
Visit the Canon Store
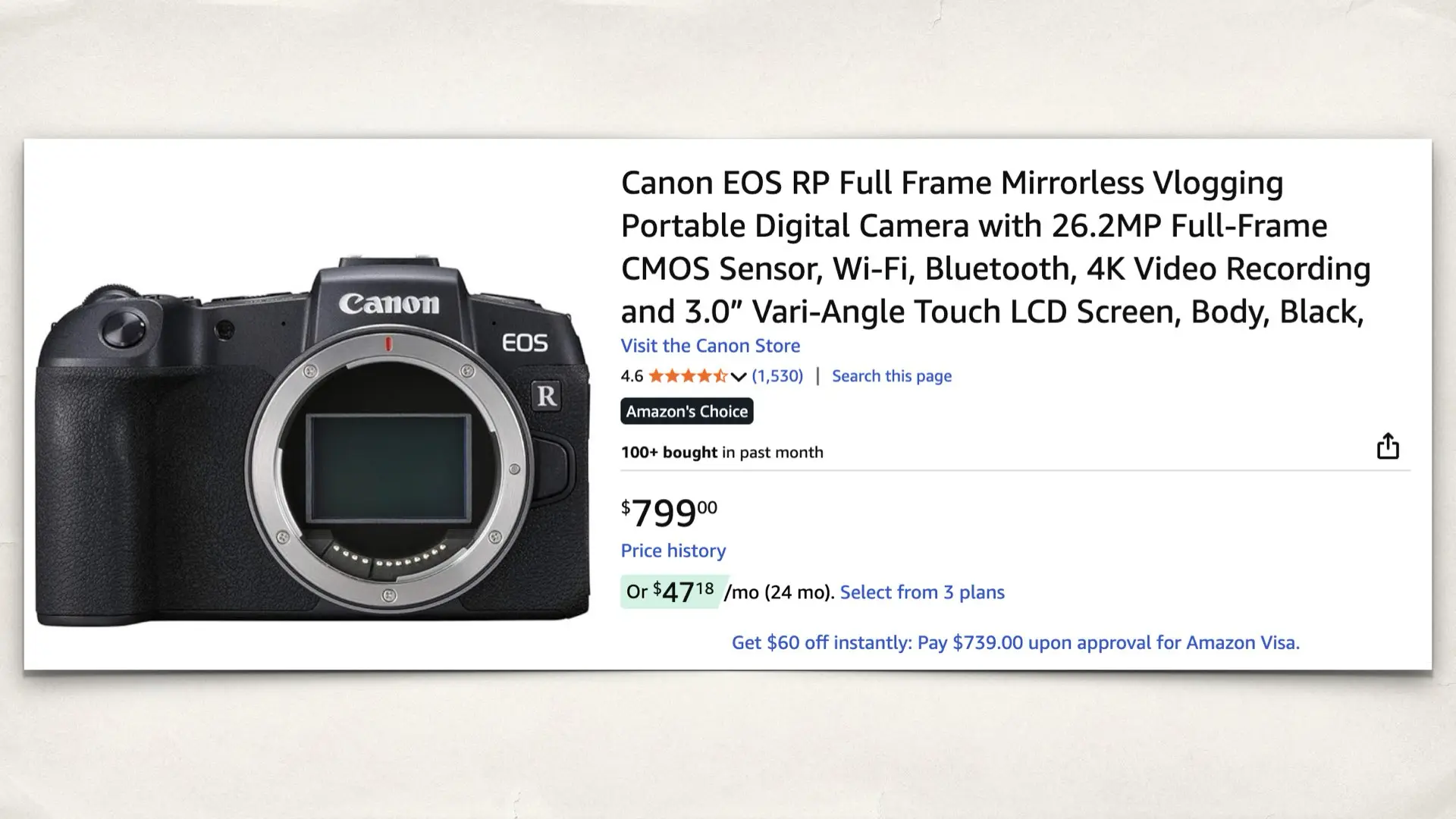coord(710,346)
